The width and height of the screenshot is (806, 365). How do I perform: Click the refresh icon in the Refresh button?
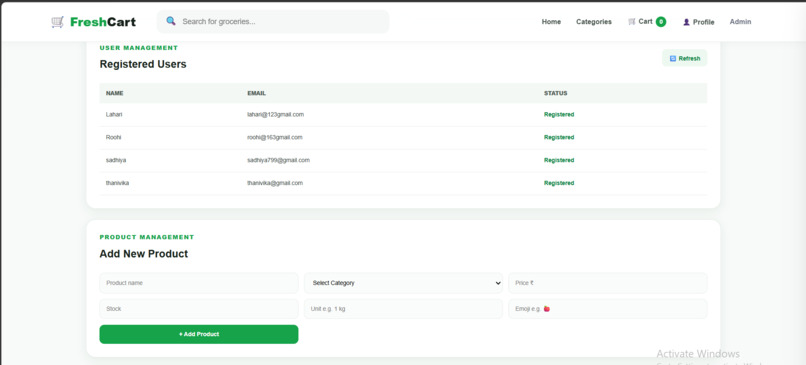[672, 59]
